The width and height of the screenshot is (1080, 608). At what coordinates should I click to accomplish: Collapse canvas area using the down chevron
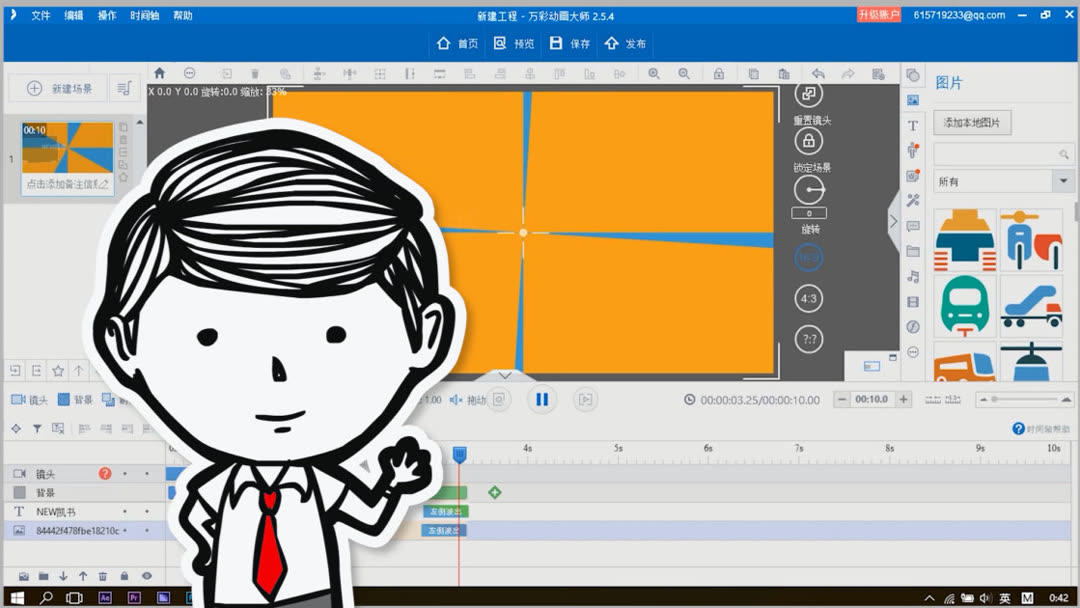click(x=505, y=375)
